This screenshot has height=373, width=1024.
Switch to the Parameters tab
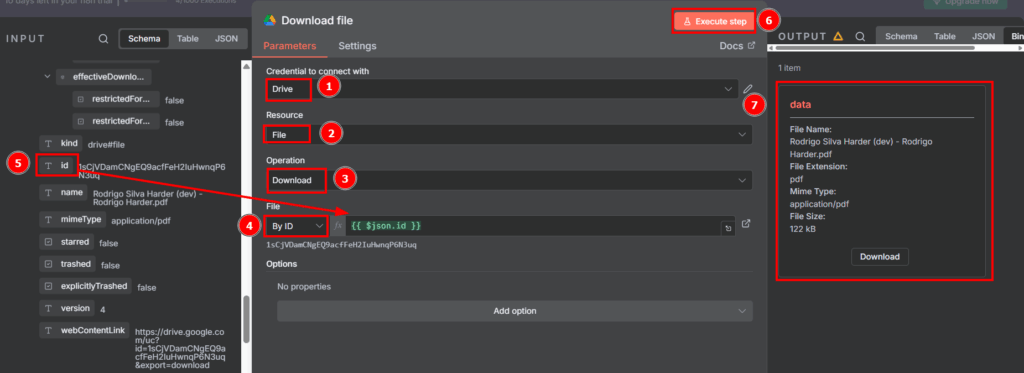click(x=289, y=46)
